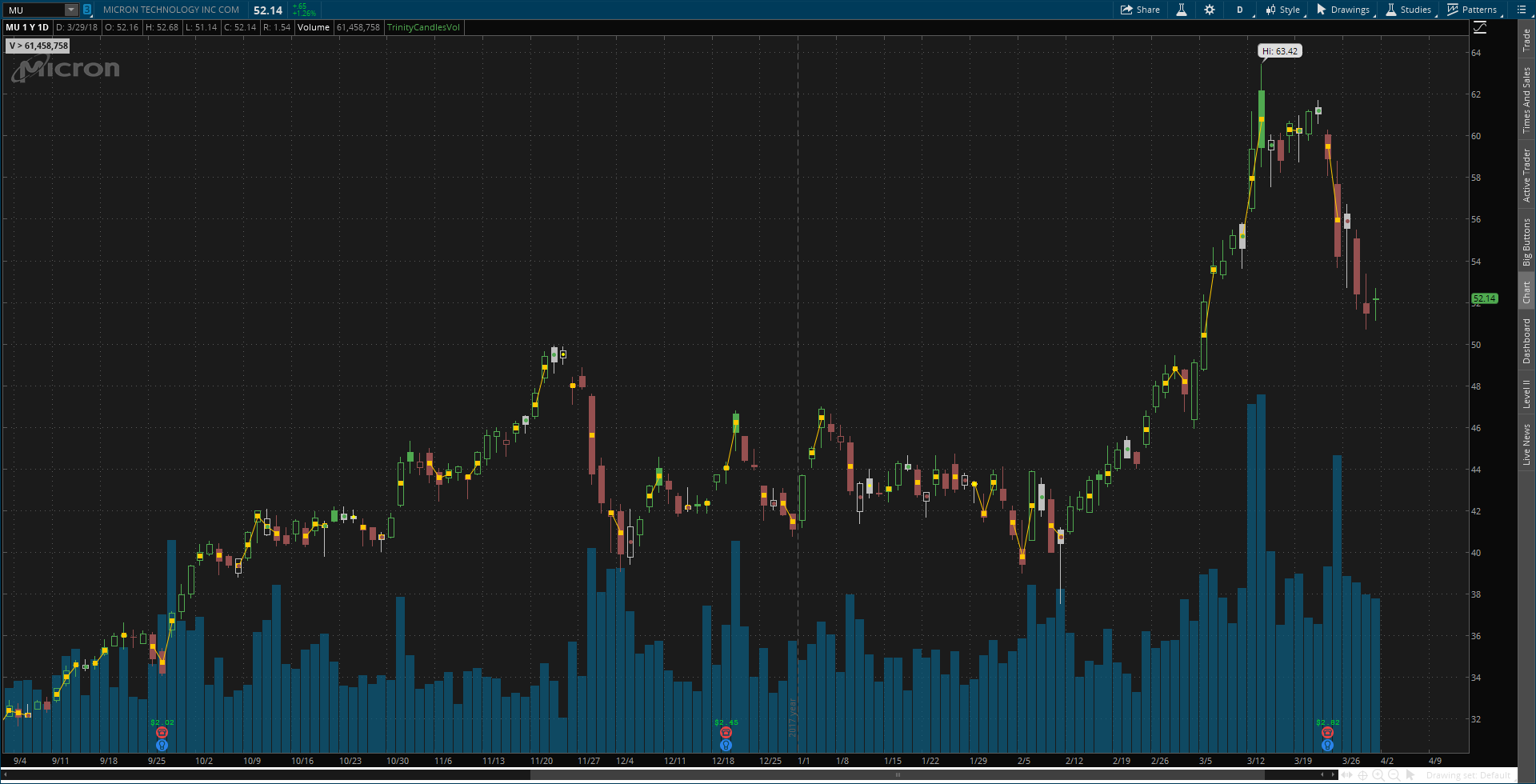
Task: Open the Patterns menu
Action: pos(1472,10)
